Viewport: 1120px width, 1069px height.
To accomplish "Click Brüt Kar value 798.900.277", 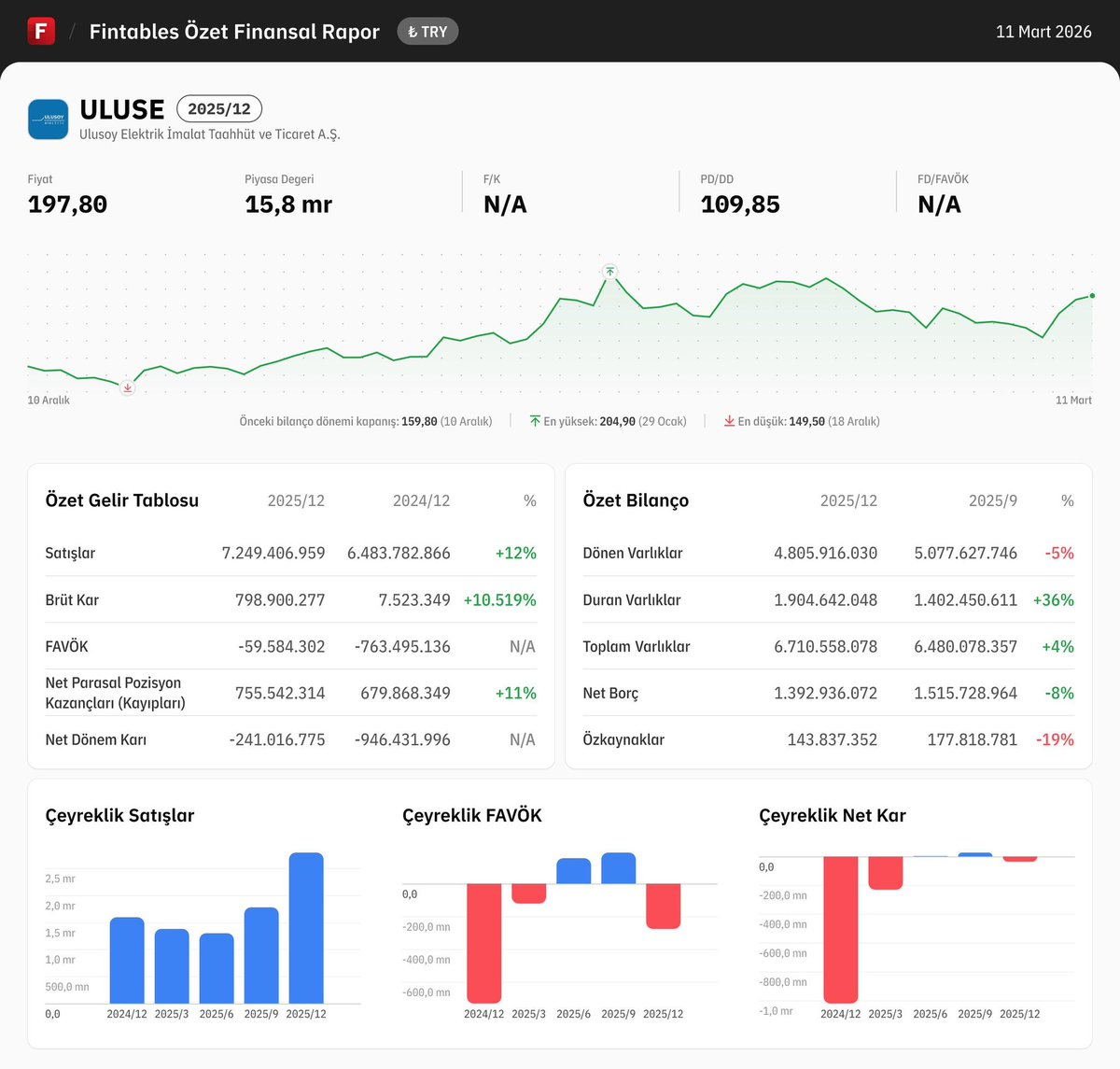I will pos(280,599).
